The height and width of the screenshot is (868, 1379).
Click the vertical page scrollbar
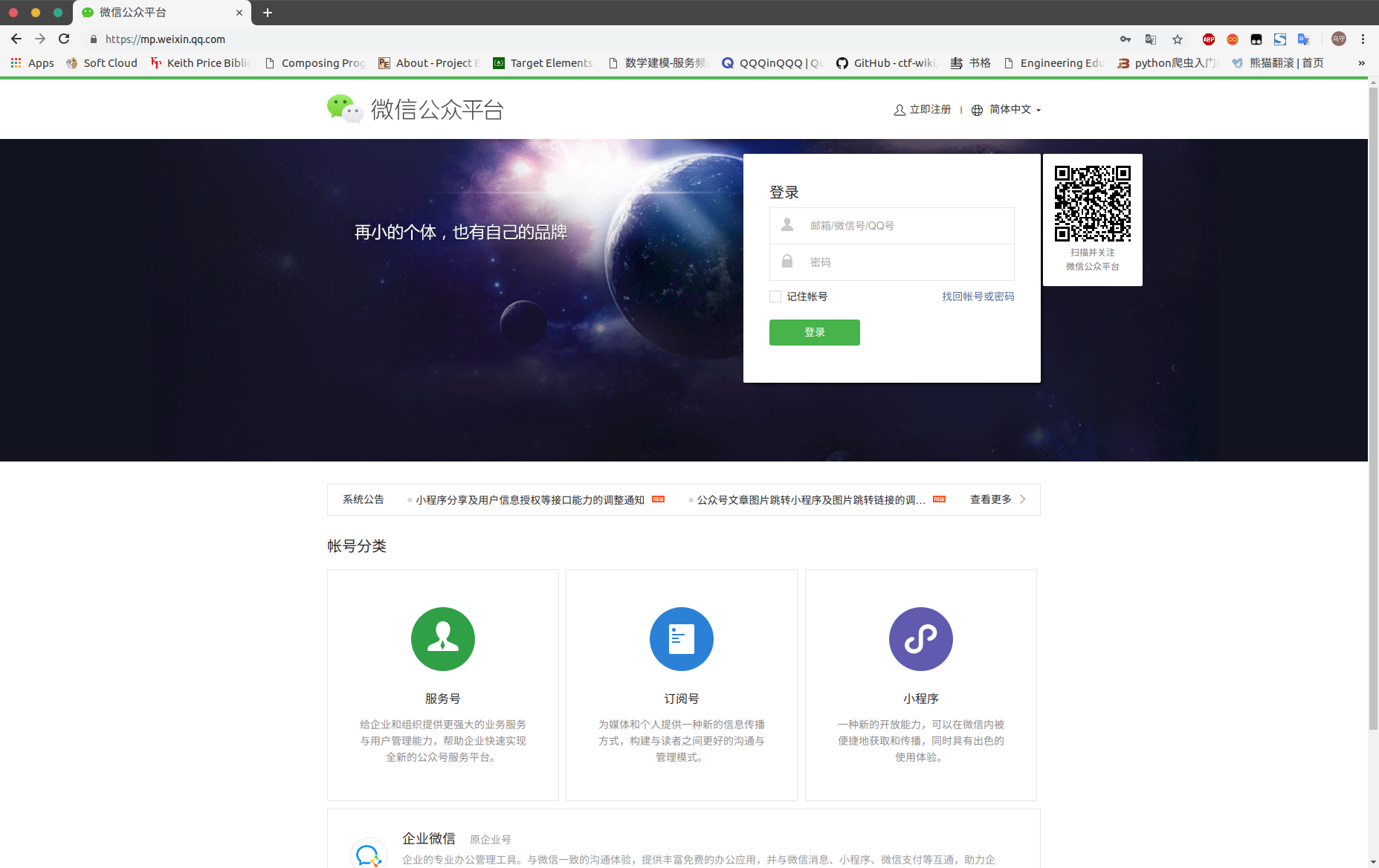1373,409
